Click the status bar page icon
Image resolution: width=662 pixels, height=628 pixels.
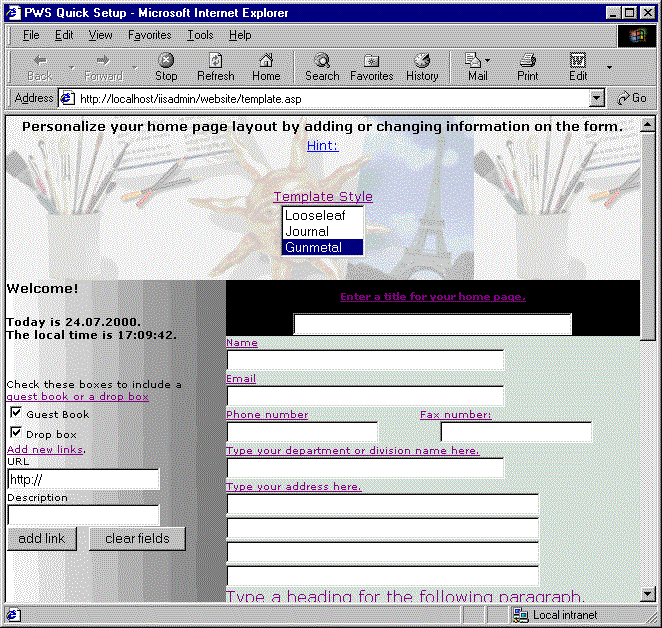coord(13,615)
